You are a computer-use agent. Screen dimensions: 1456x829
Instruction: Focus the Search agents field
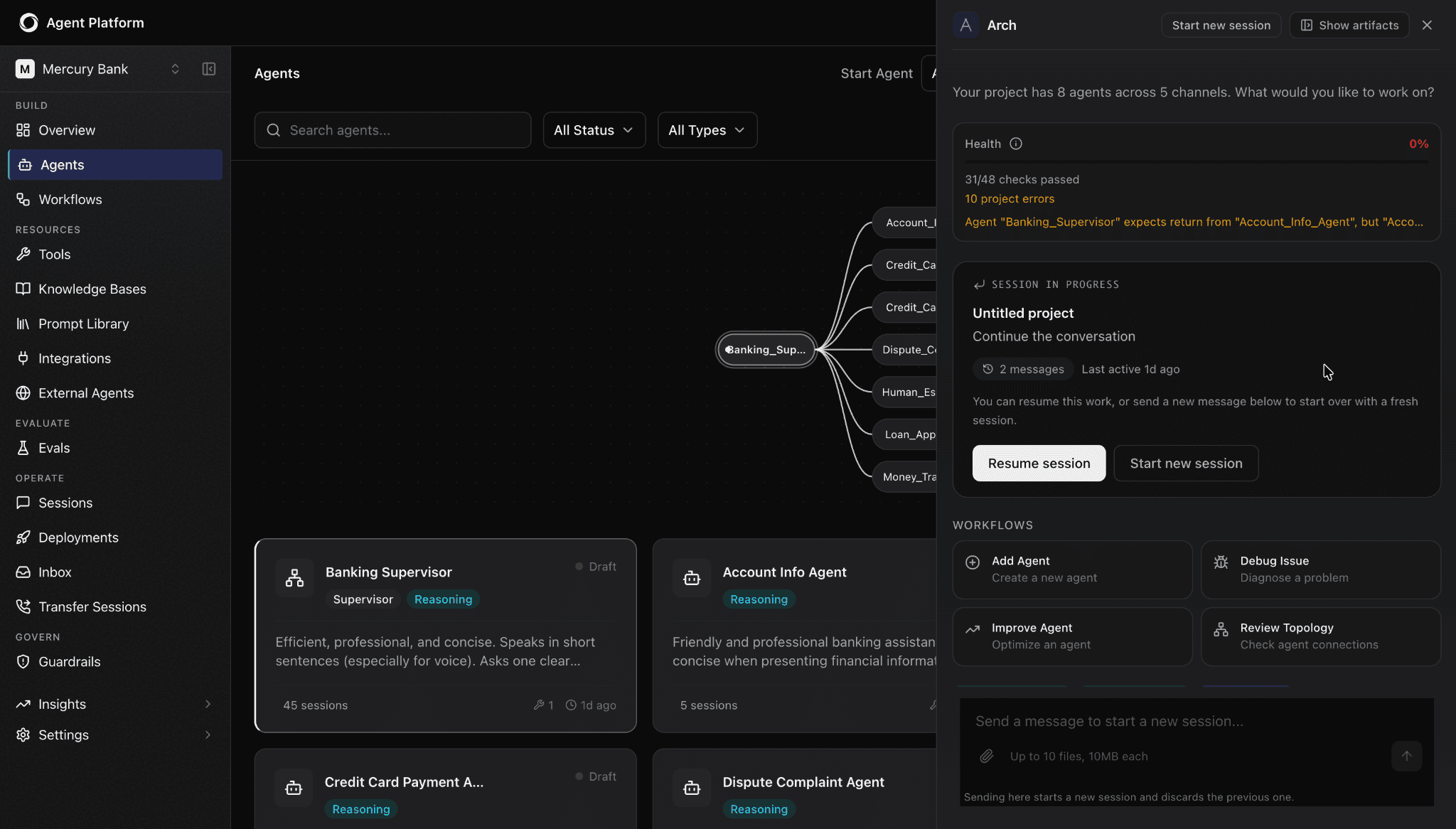(x=392, y=130)
